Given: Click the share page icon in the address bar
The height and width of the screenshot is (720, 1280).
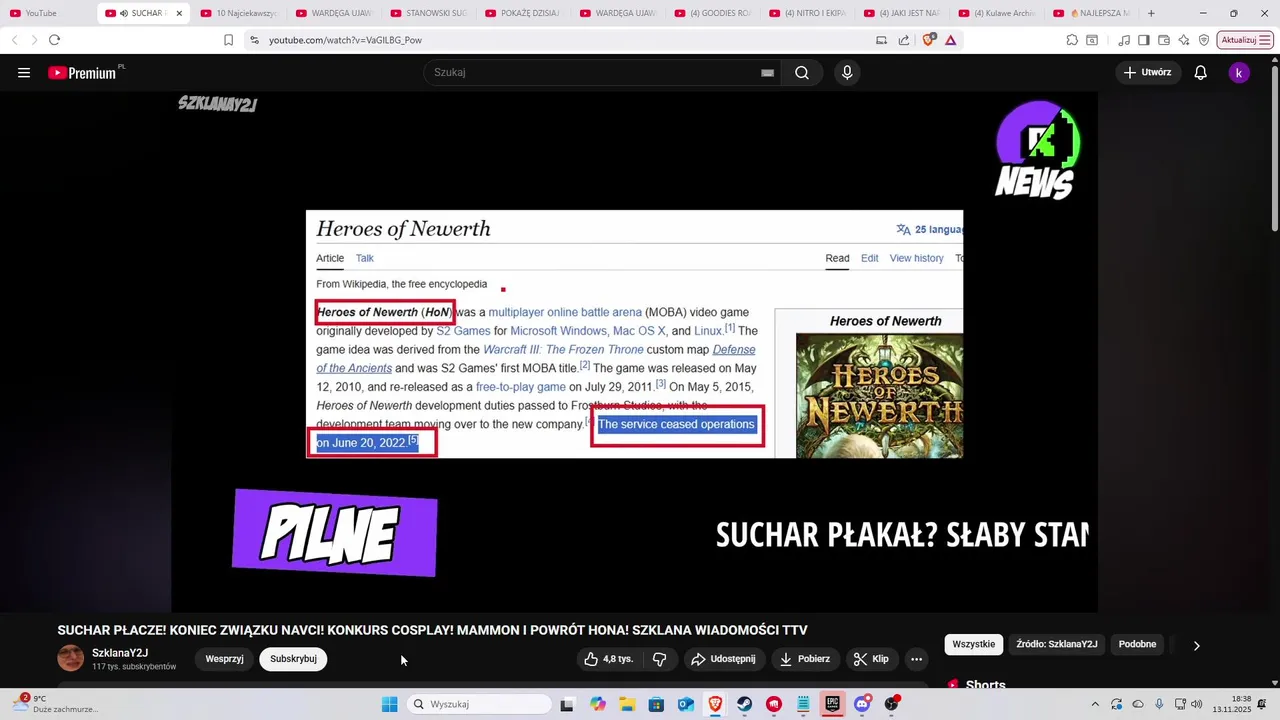Looking at the screenshot, I should click(x=904, y=40).
